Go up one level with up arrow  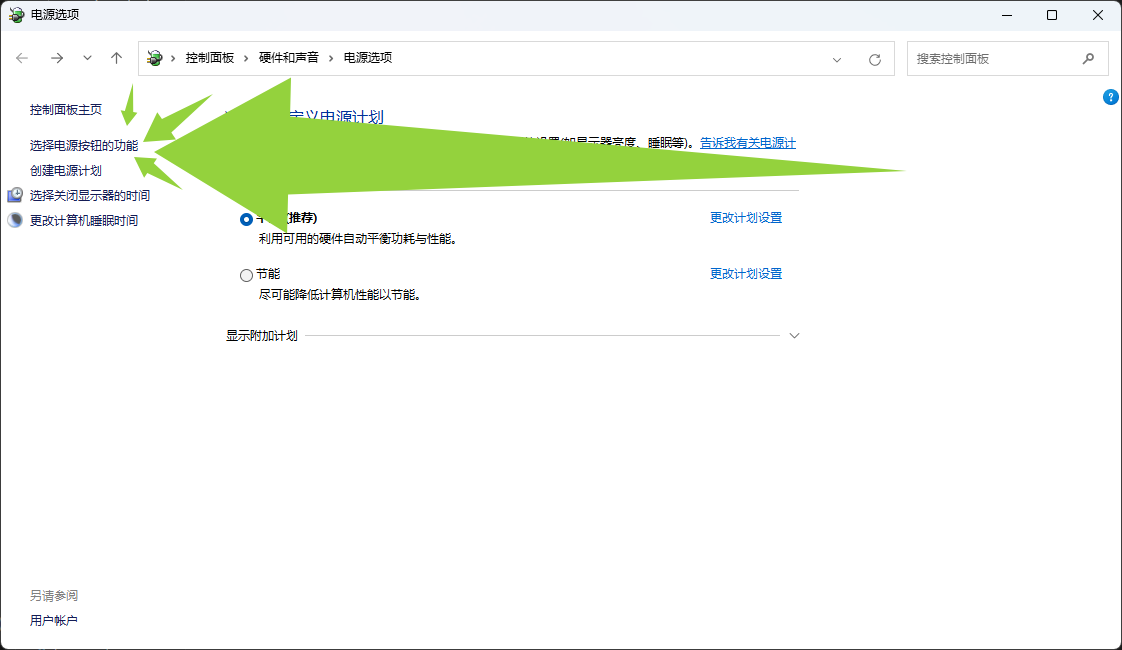pos(116,58)
